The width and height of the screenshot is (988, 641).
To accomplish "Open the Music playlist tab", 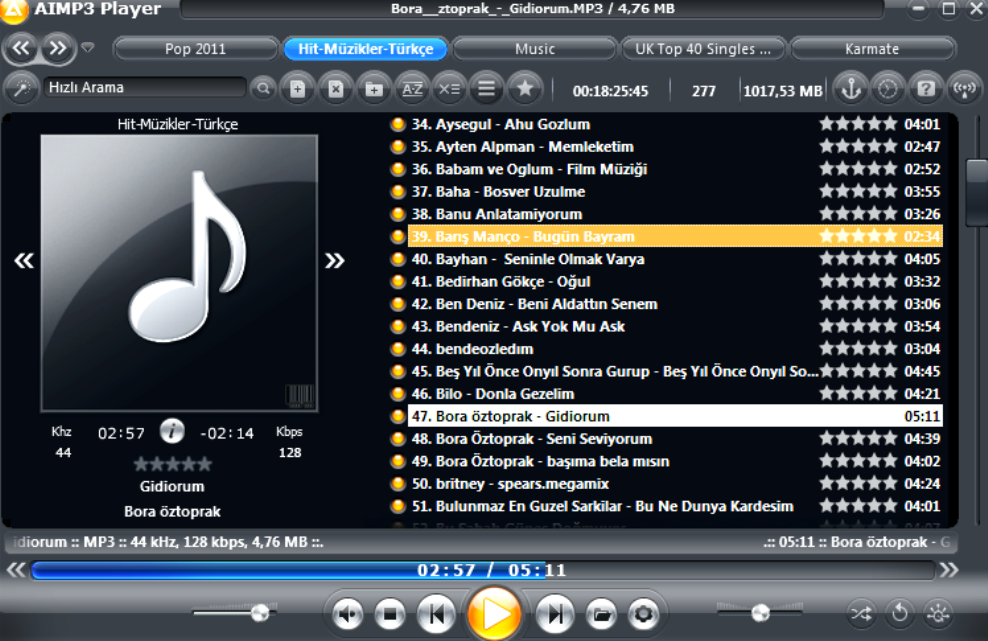I will tap(534, 49).
